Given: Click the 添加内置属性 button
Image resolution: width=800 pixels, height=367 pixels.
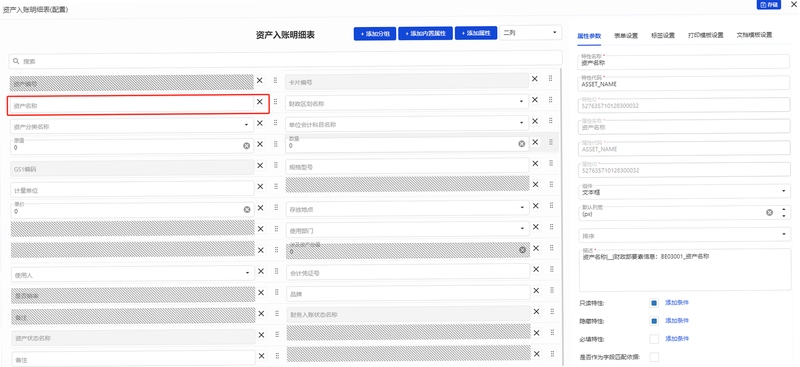Looking at the screenshot, I should [x=426, y=34].
